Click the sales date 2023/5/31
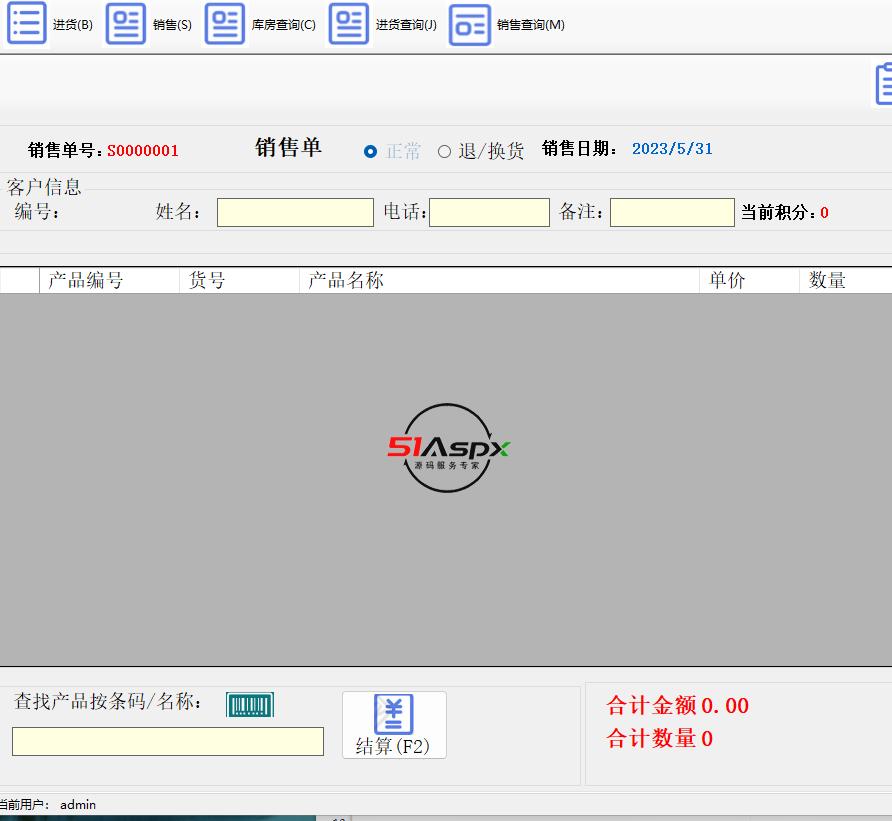The image size is (892, 821). coord(672,149)
